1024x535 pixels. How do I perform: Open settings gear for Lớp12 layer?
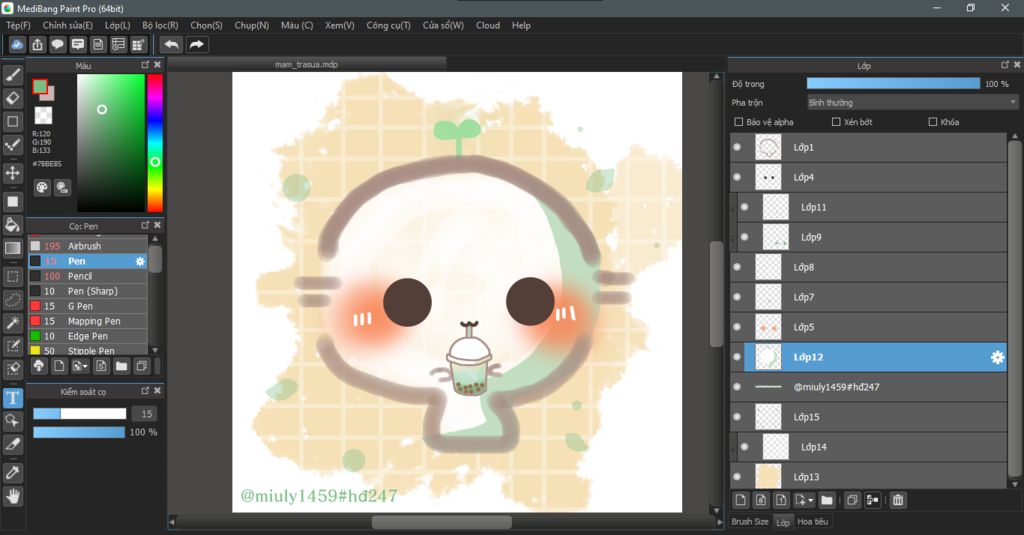(997, 357)
